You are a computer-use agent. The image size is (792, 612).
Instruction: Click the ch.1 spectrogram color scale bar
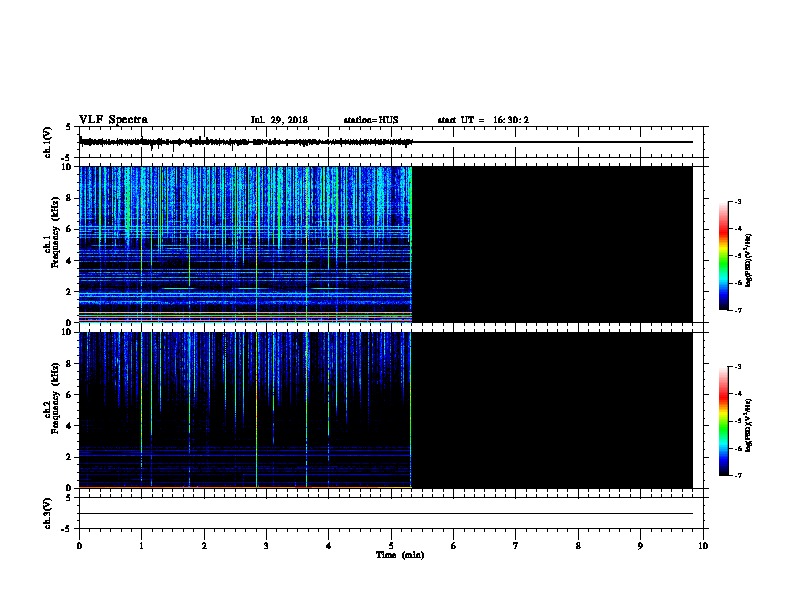point(724,256)
